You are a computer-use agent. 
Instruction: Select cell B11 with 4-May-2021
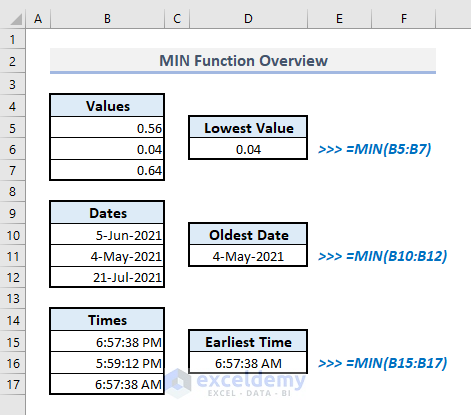(x=107, y=256)
